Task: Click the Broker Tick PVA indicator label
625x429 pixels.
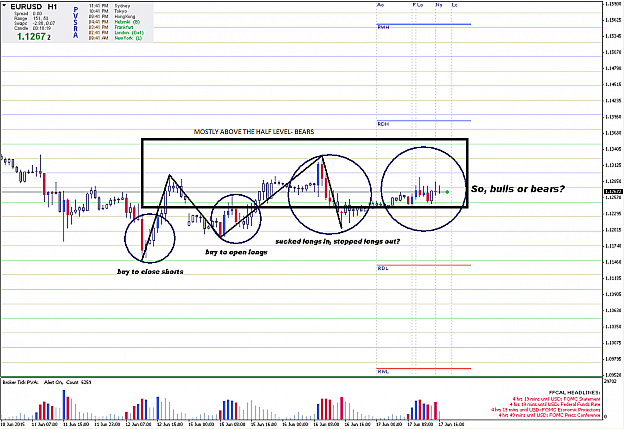Action: (47, 382)
